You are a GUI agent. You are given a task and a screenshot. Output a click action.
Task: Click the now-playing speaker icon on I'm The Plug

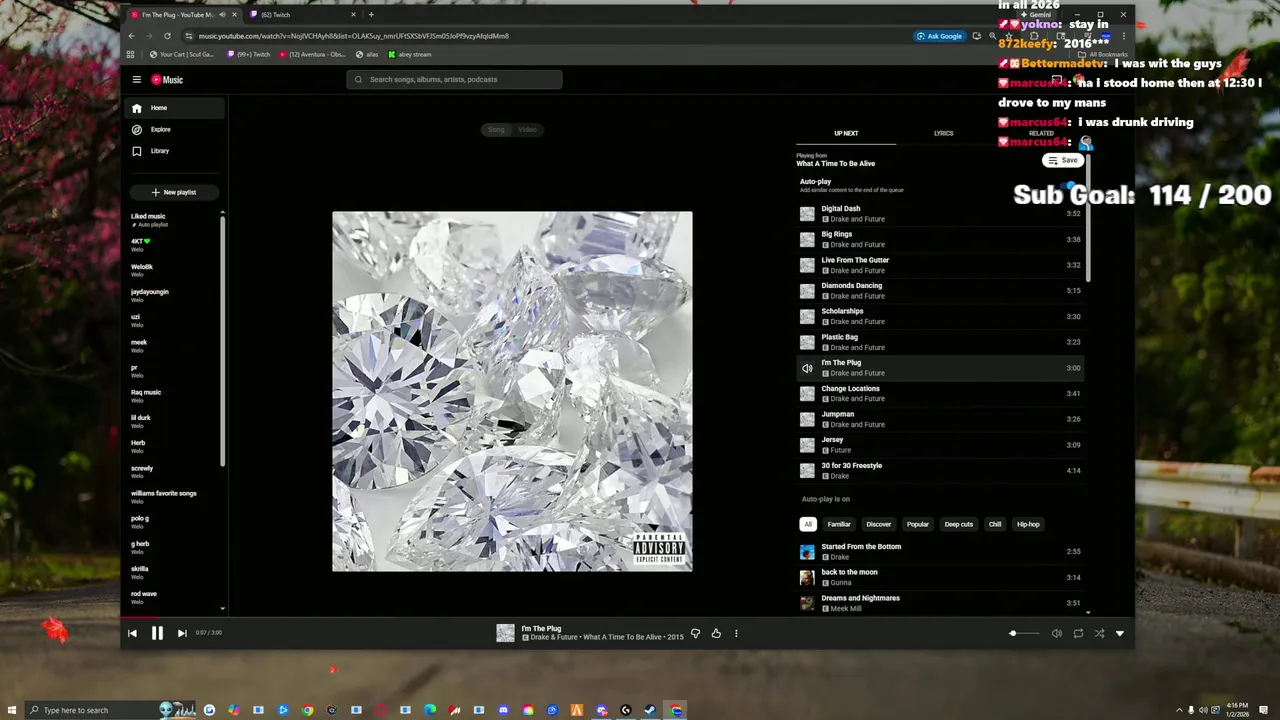click(807, 368)
